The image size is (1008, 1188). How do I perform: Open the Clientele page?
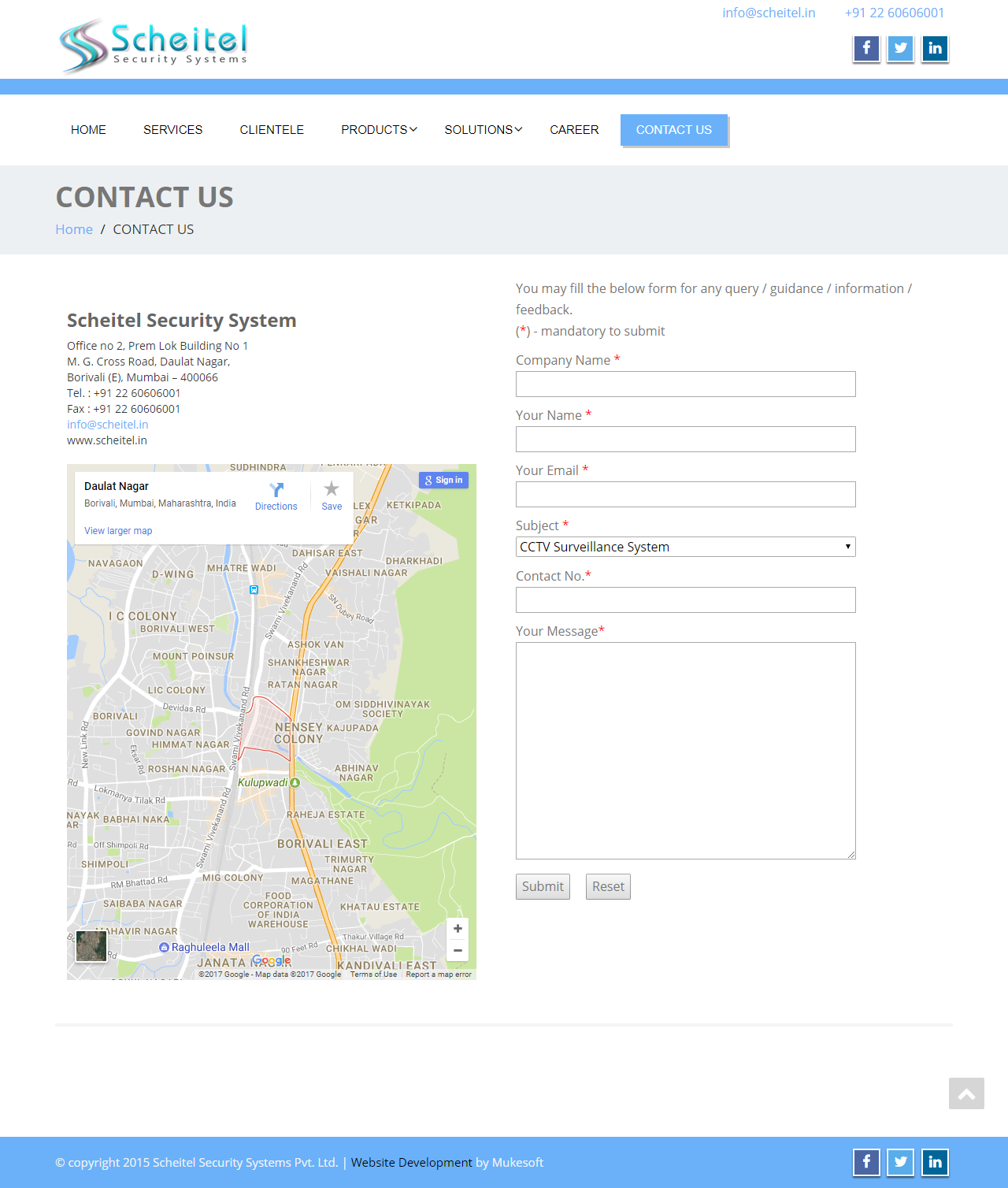tap(272, 130)
